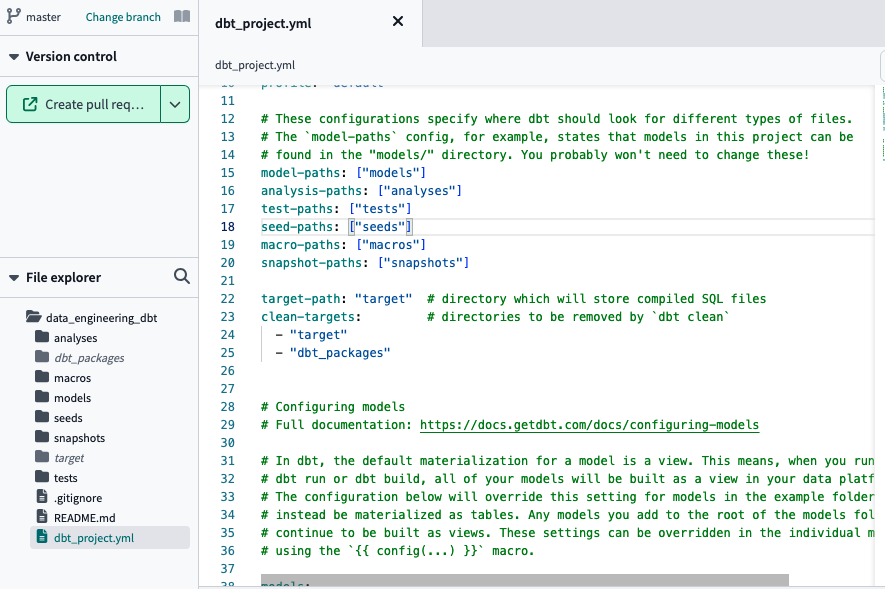Place cursor on analysis-paths line

[361, 191]
